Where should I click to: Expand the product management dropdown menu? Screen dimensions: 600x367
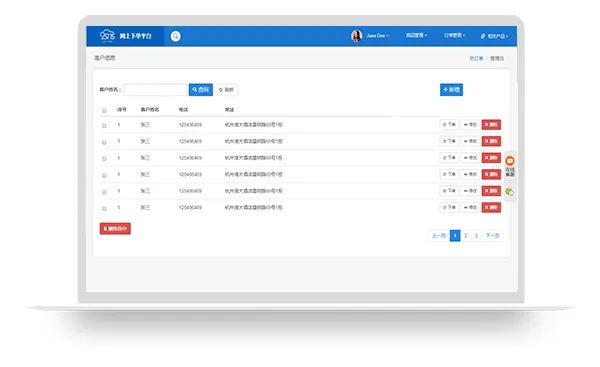point(416,35)
